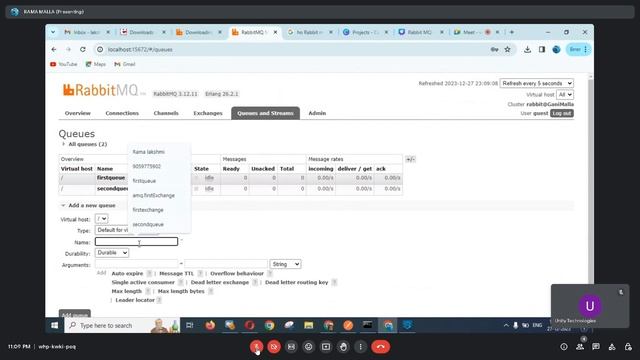
Task: Open help icon next to Leader locator
Action: (159, 300)
